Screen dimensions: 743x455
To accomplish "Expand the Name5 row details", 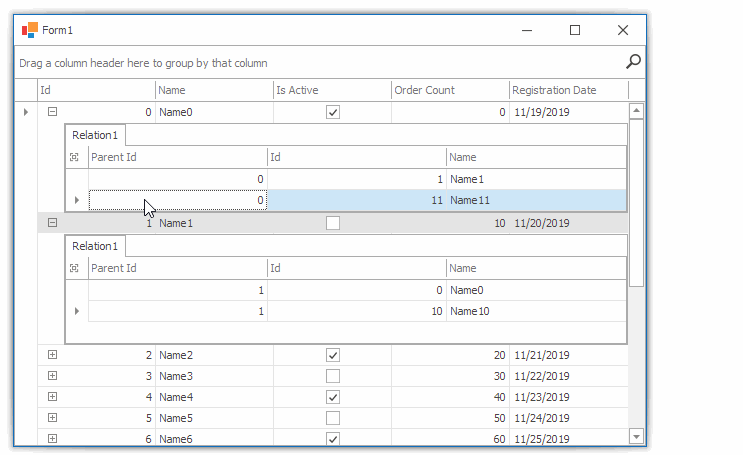I will coord(53,418).
